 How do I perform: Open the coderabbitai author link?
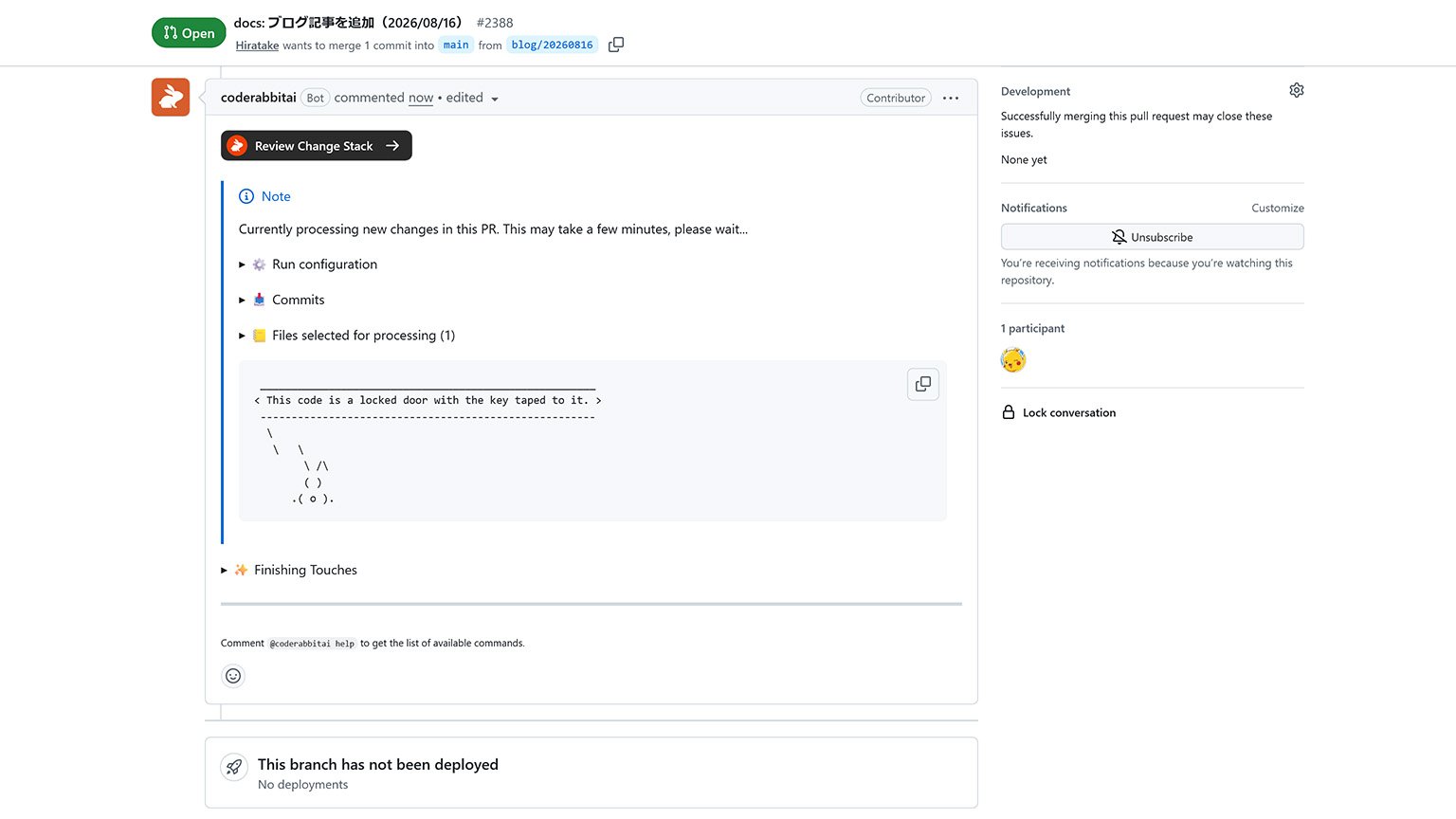258,98
